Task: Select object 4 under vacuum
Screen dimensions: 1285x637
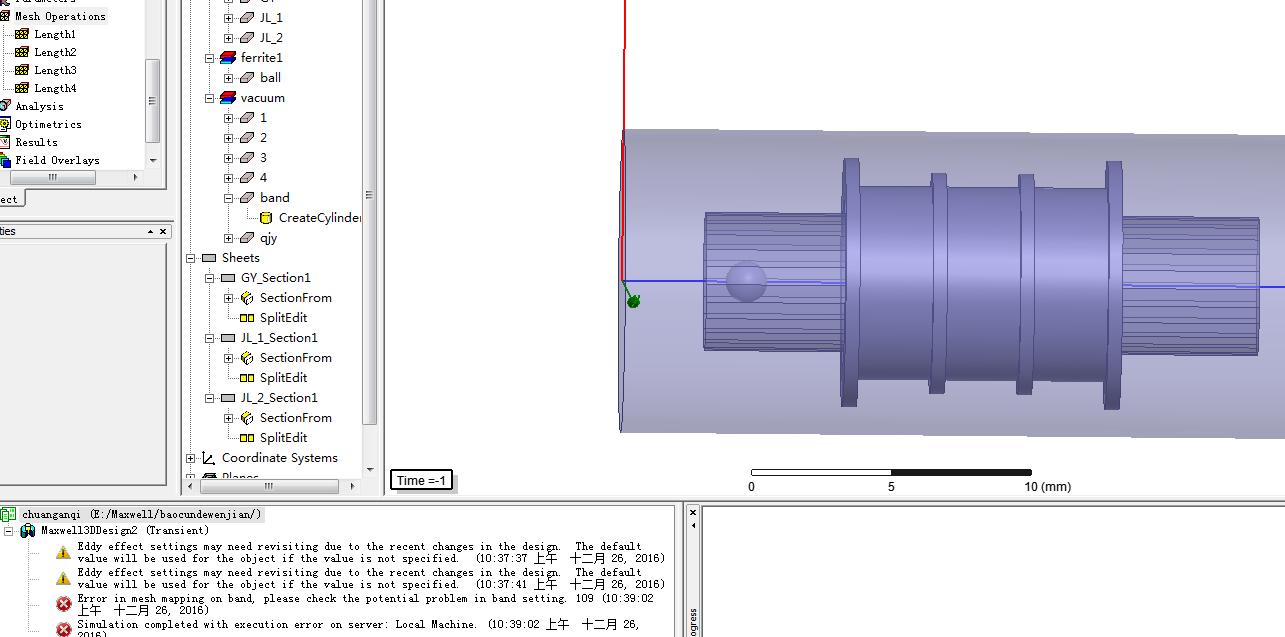Action: (264, 178)
